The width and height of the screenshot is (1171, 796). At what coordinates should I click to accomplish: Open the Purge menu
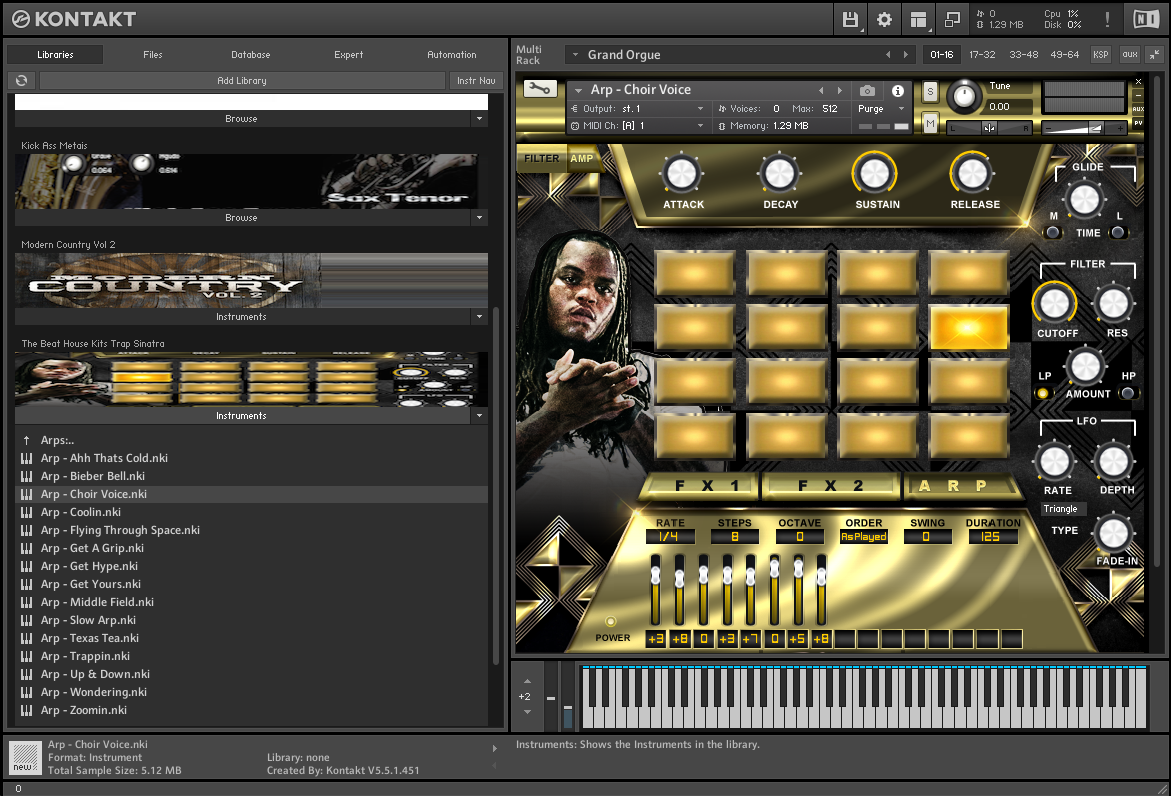point(881,108)
